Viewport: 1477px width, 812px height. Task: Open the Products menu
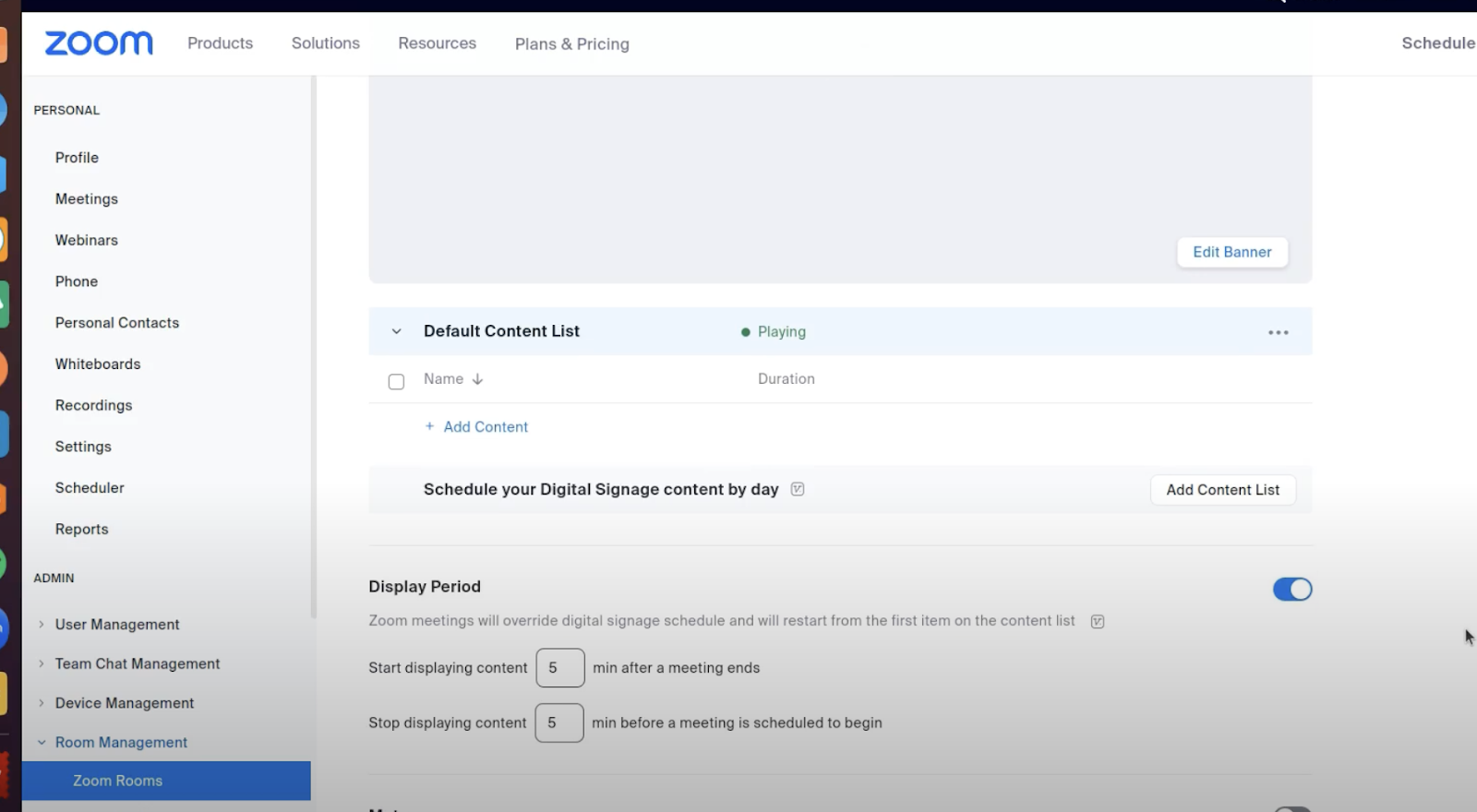tap(220, 43)
